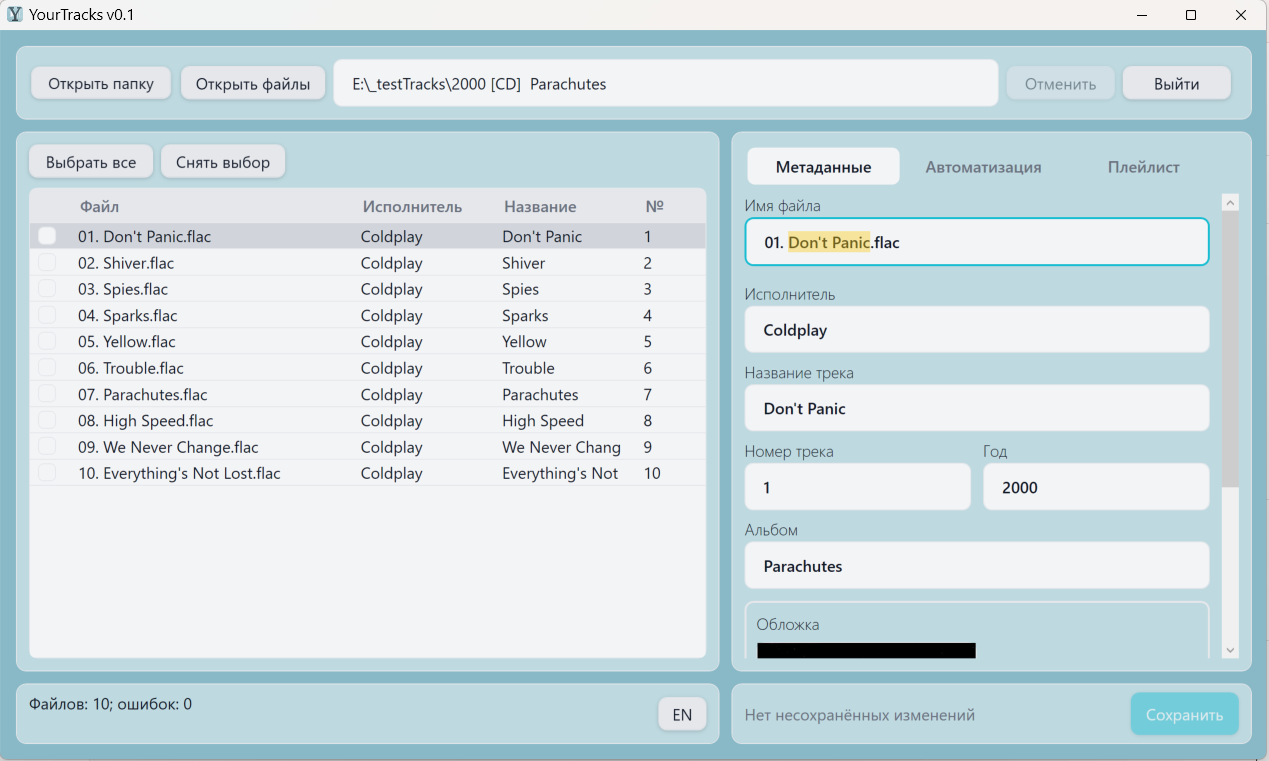Select the file 09. We Never Change.flac
Screen dimensions: 1269x761
pos(367,447)
